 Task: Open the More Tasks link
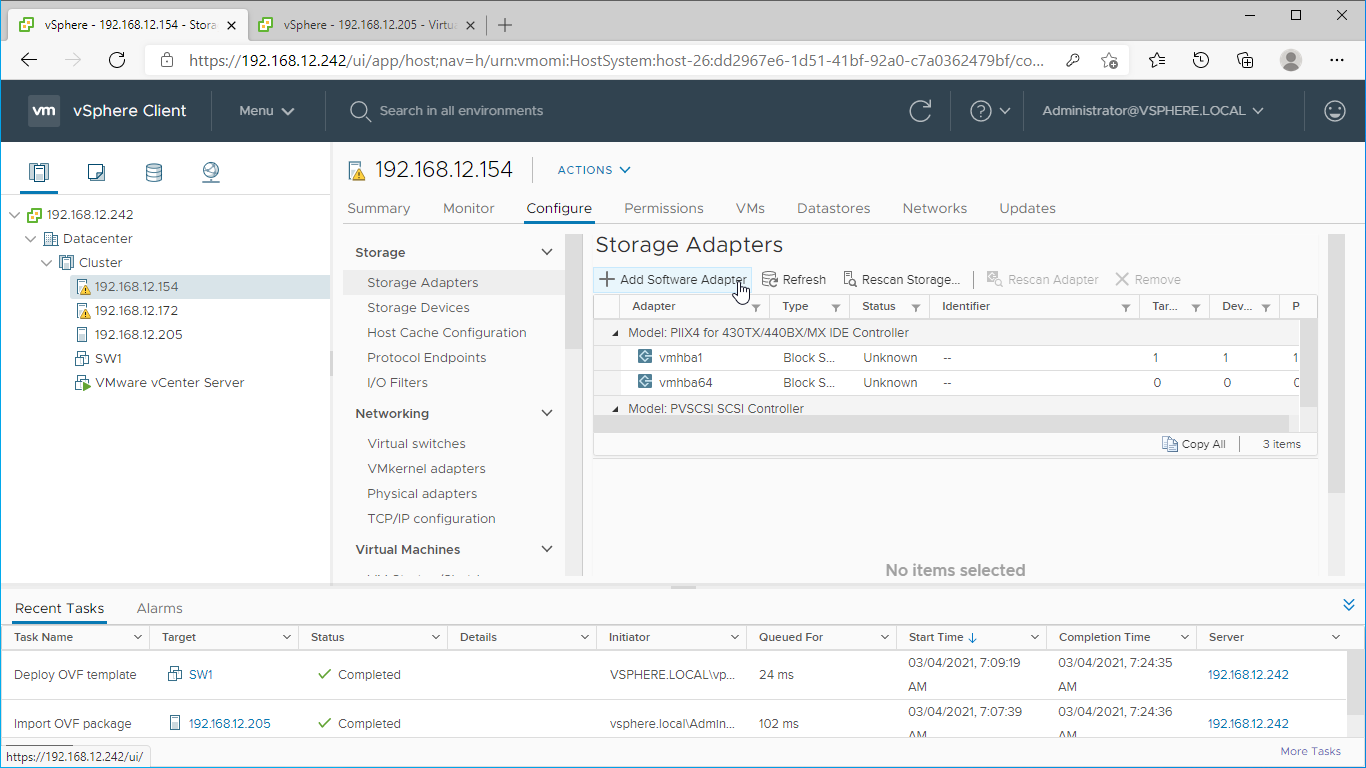[1310, 751]
